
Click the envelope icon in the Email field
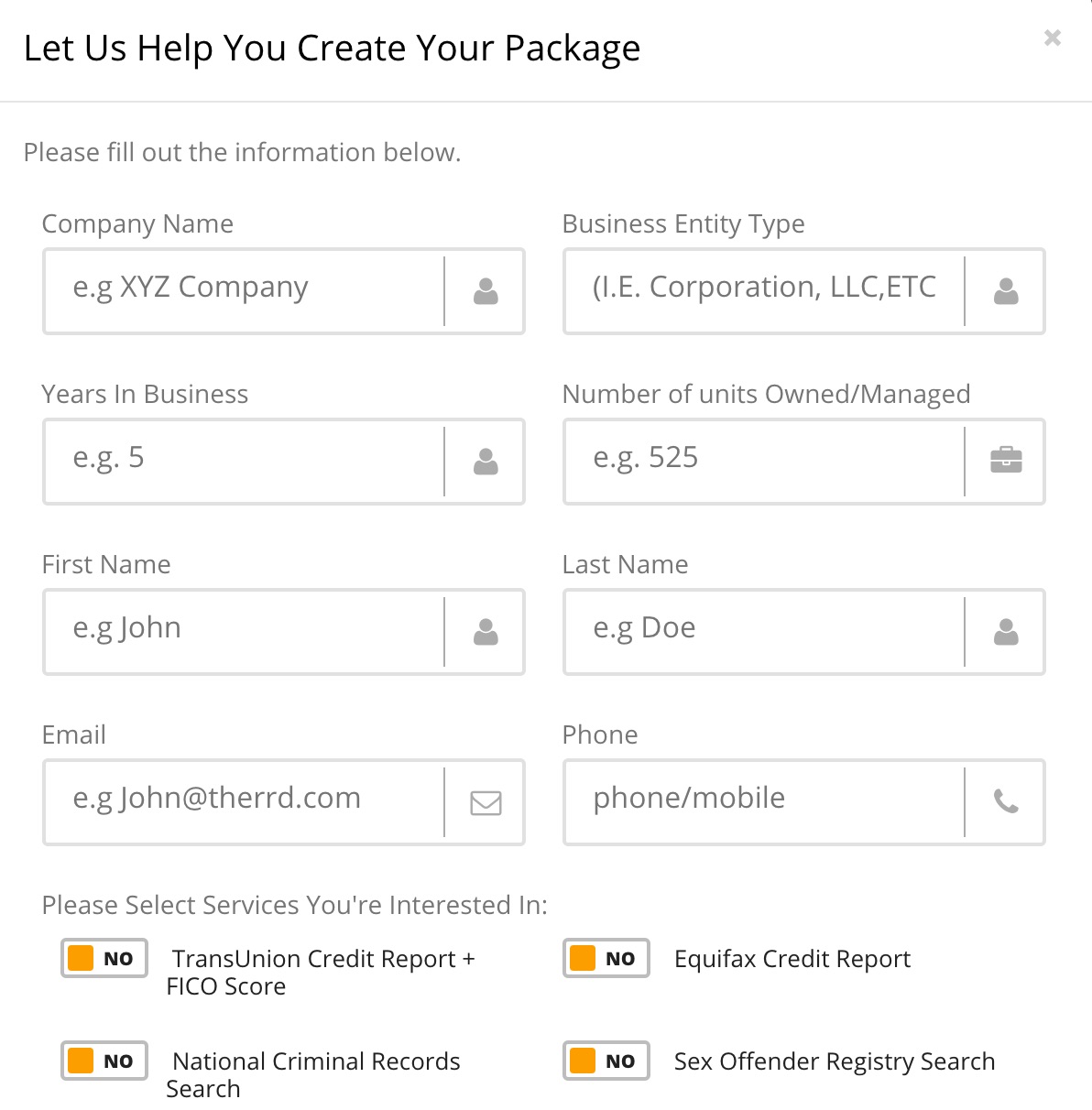pyautogui.click(x=486, y=802)
